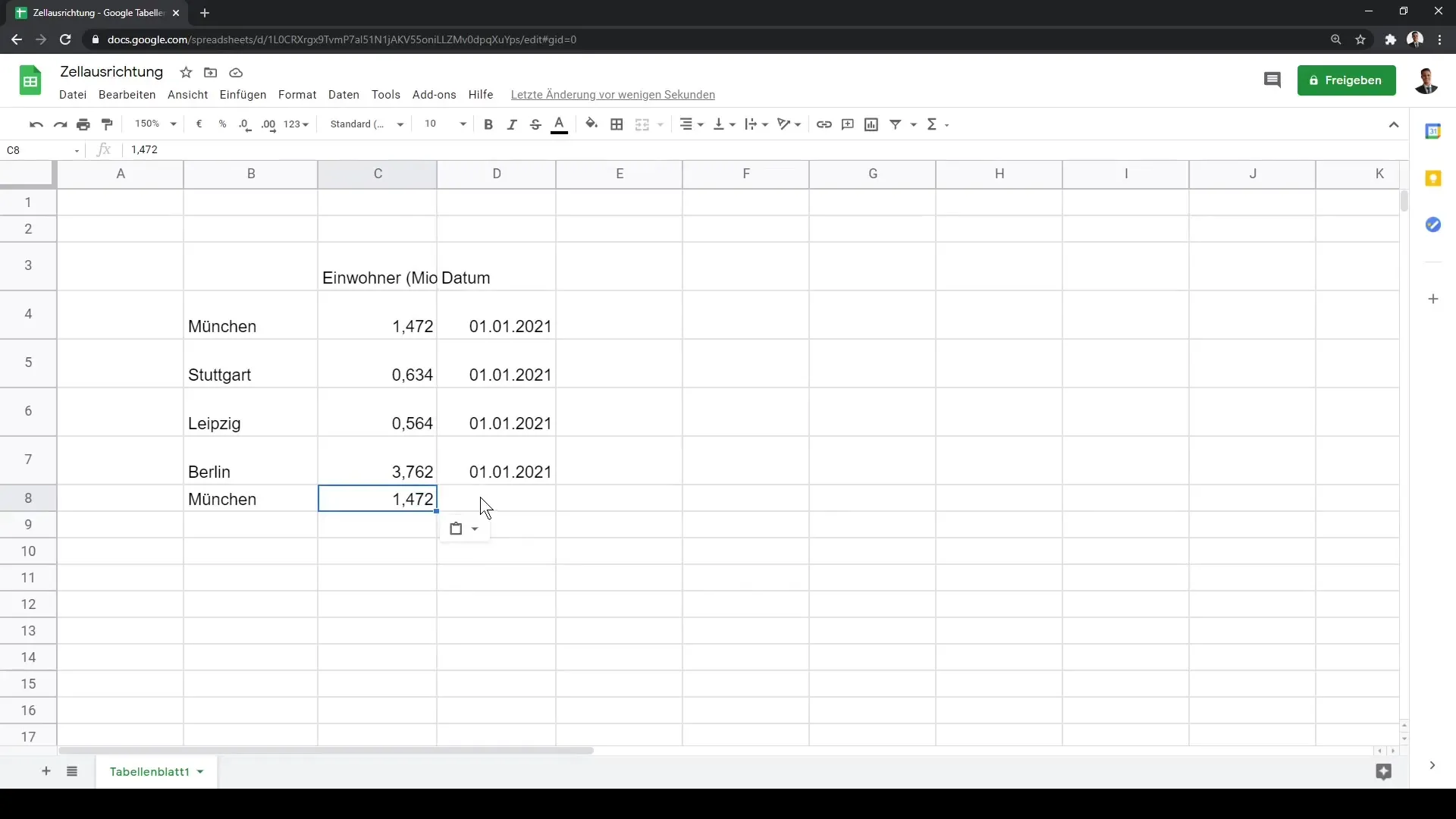
Task: Click the print icon
Action: pos(83,124)
